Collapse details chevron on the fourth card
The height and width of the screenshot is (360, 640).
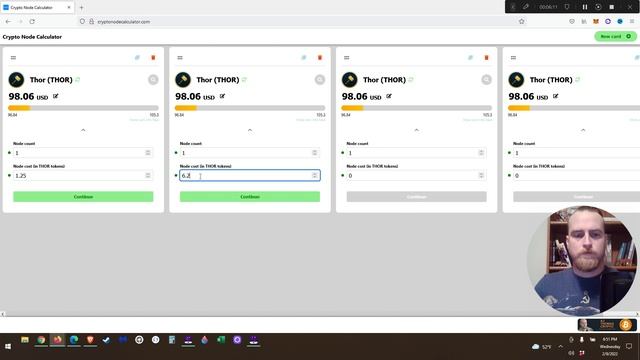(x=583, y=130)
